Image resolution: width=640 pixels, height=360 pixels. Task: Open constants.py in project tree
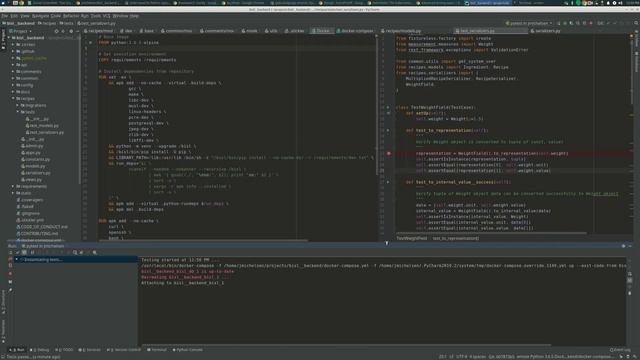pos(36,159)
